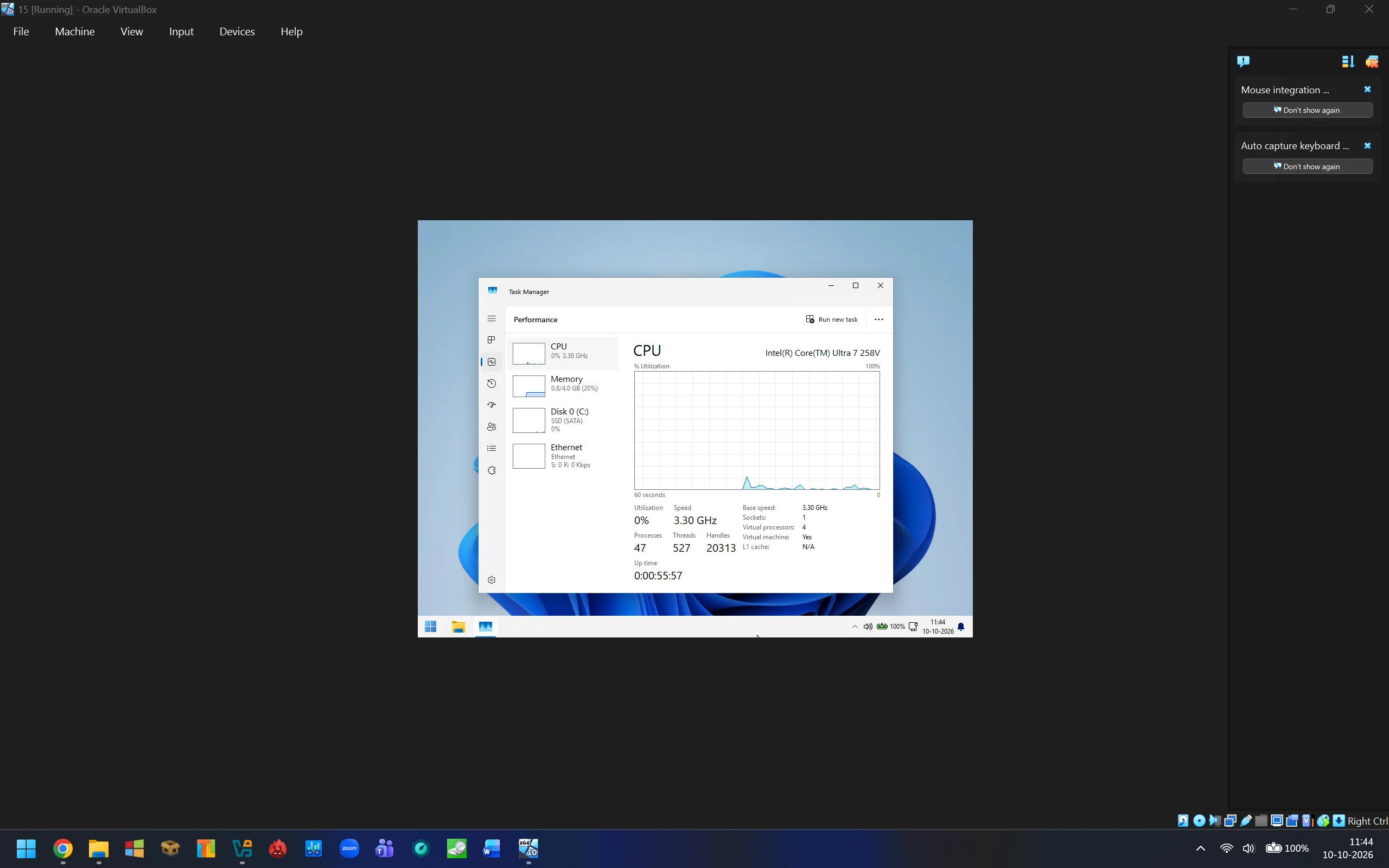Viewport: 1389px width, 868px height.
Task: Open the guest Start menu button
Action: coord(430,626)
